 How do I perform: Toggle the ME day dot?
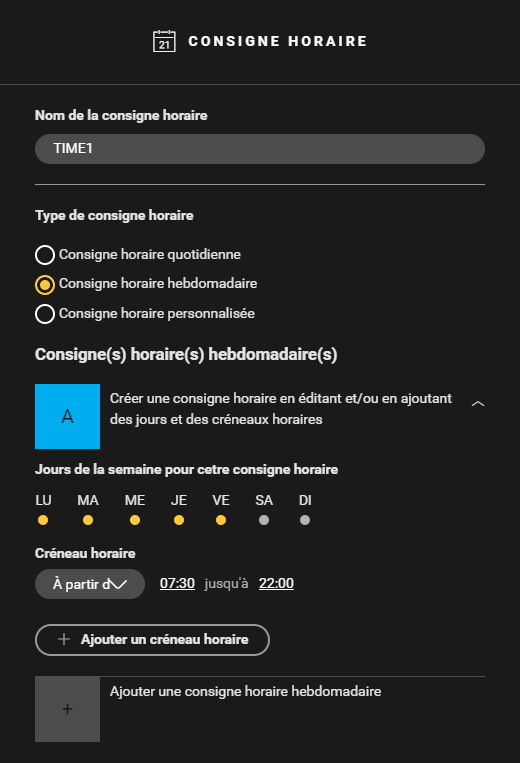(135, 520)
